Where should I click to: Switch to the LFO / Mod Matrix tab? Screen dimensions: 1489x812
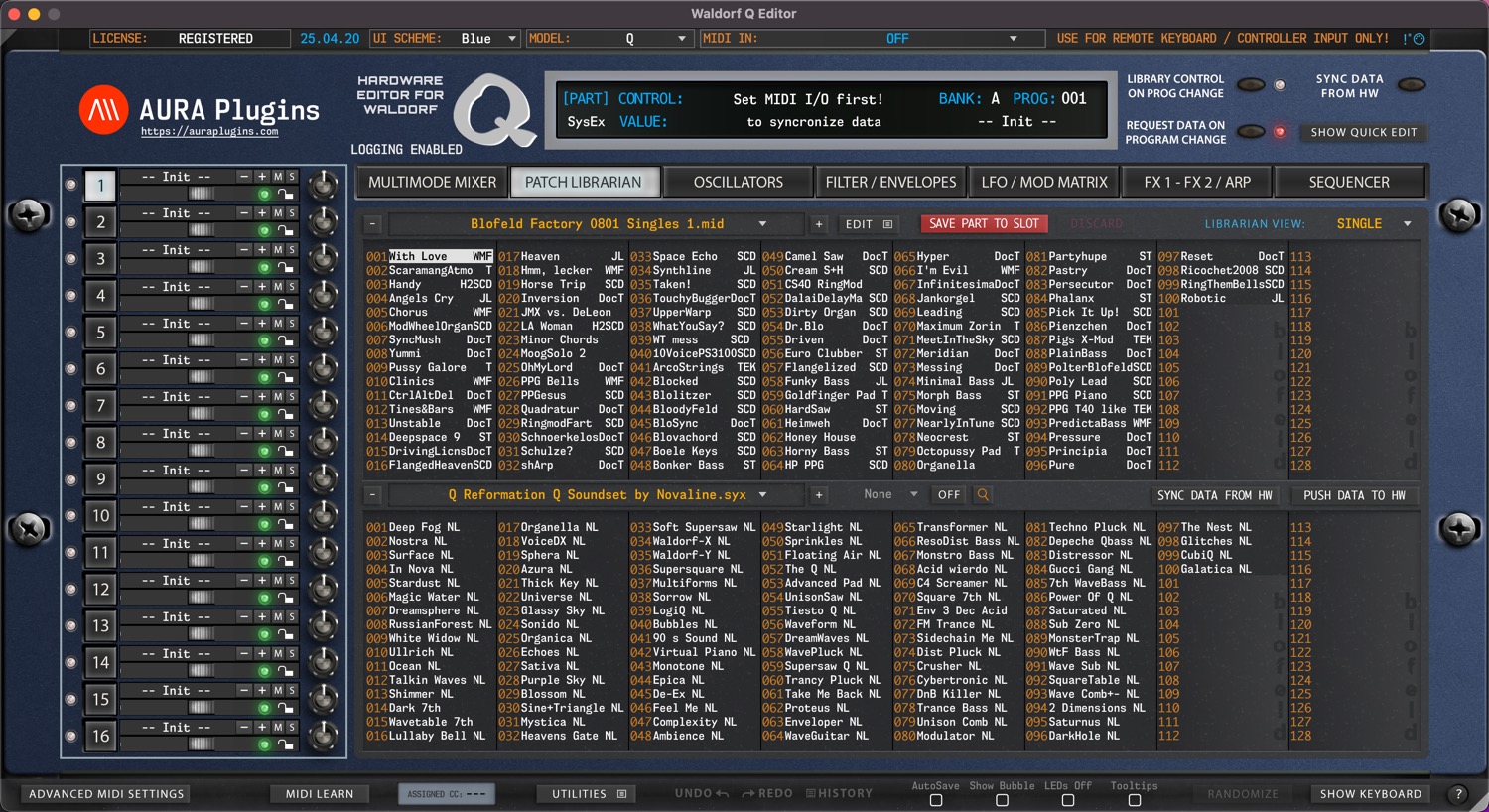click(x=1044, y=182)
